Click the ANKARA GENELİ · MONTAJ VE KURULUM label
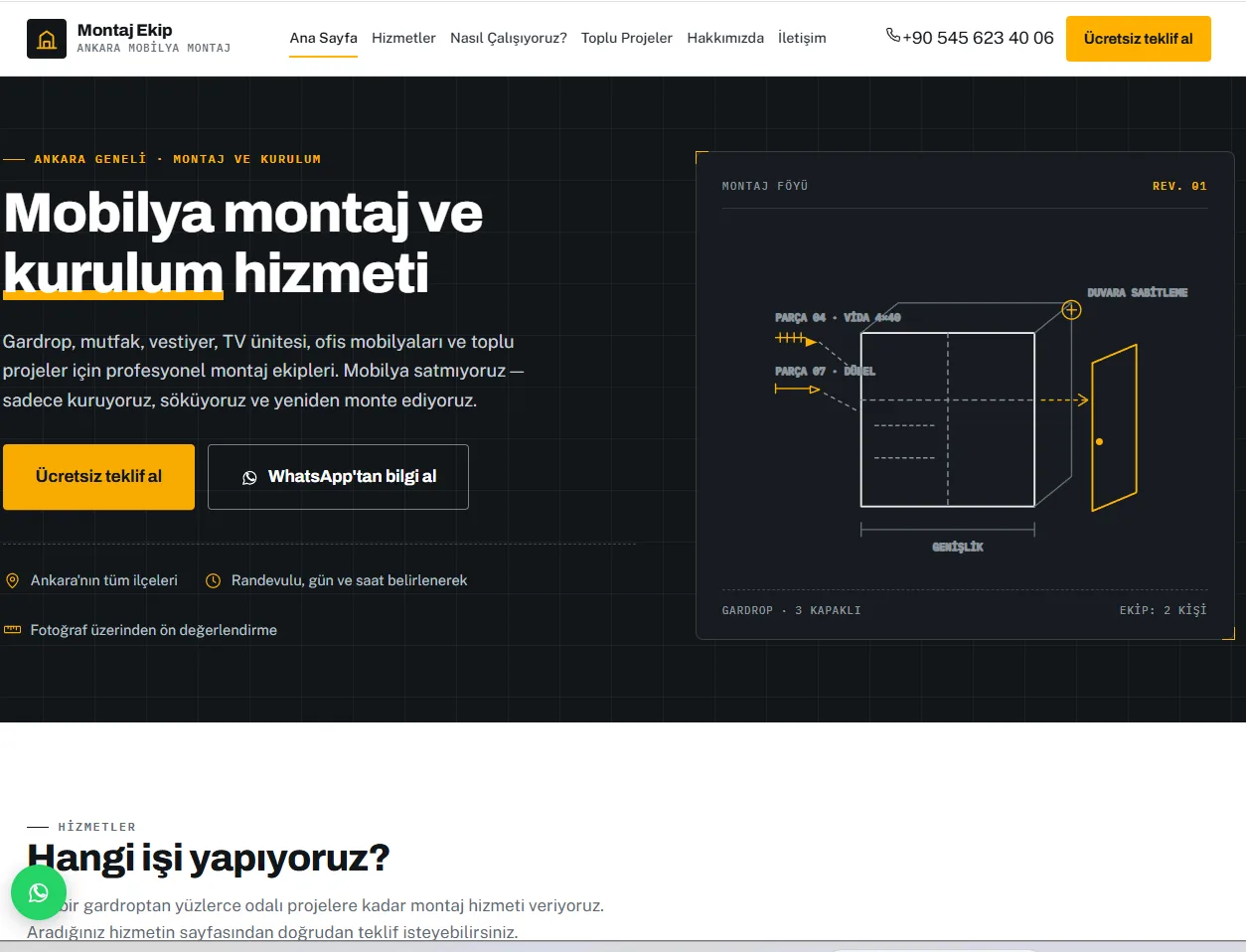1246x952 pixels. [x=178, y=159]
